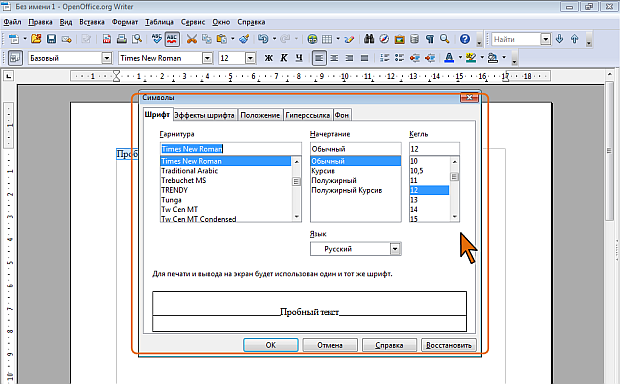This screenshot has height=384, width=620.
Task: Click the Cut scissors icon
Action: point(192,39)
